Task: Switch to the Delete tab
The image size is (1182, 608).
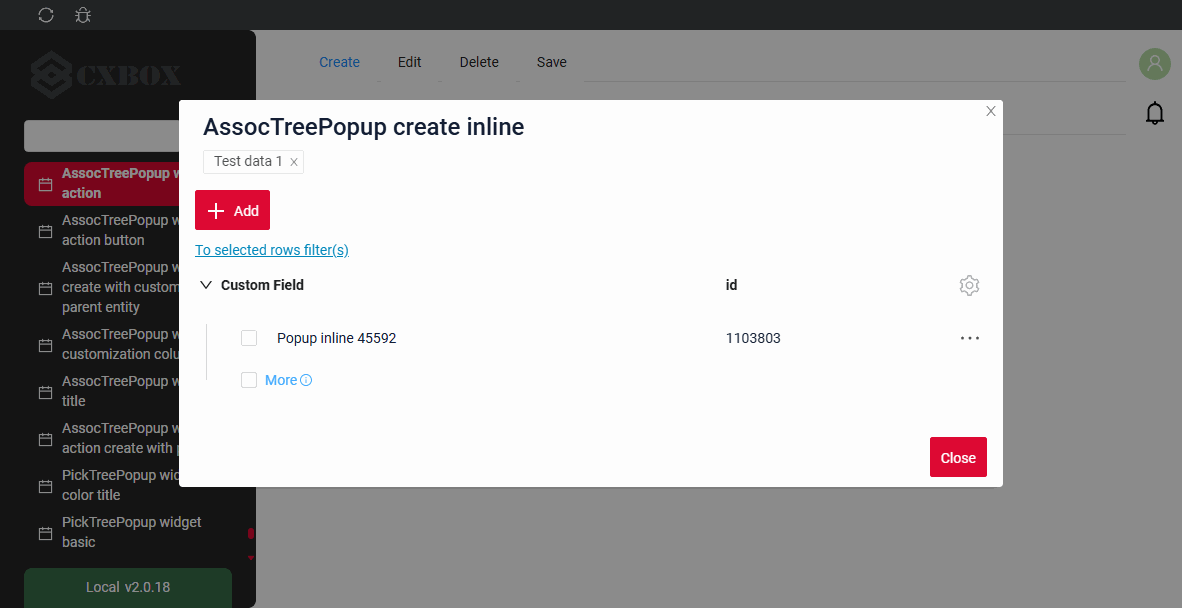Action: pos(479,63)
